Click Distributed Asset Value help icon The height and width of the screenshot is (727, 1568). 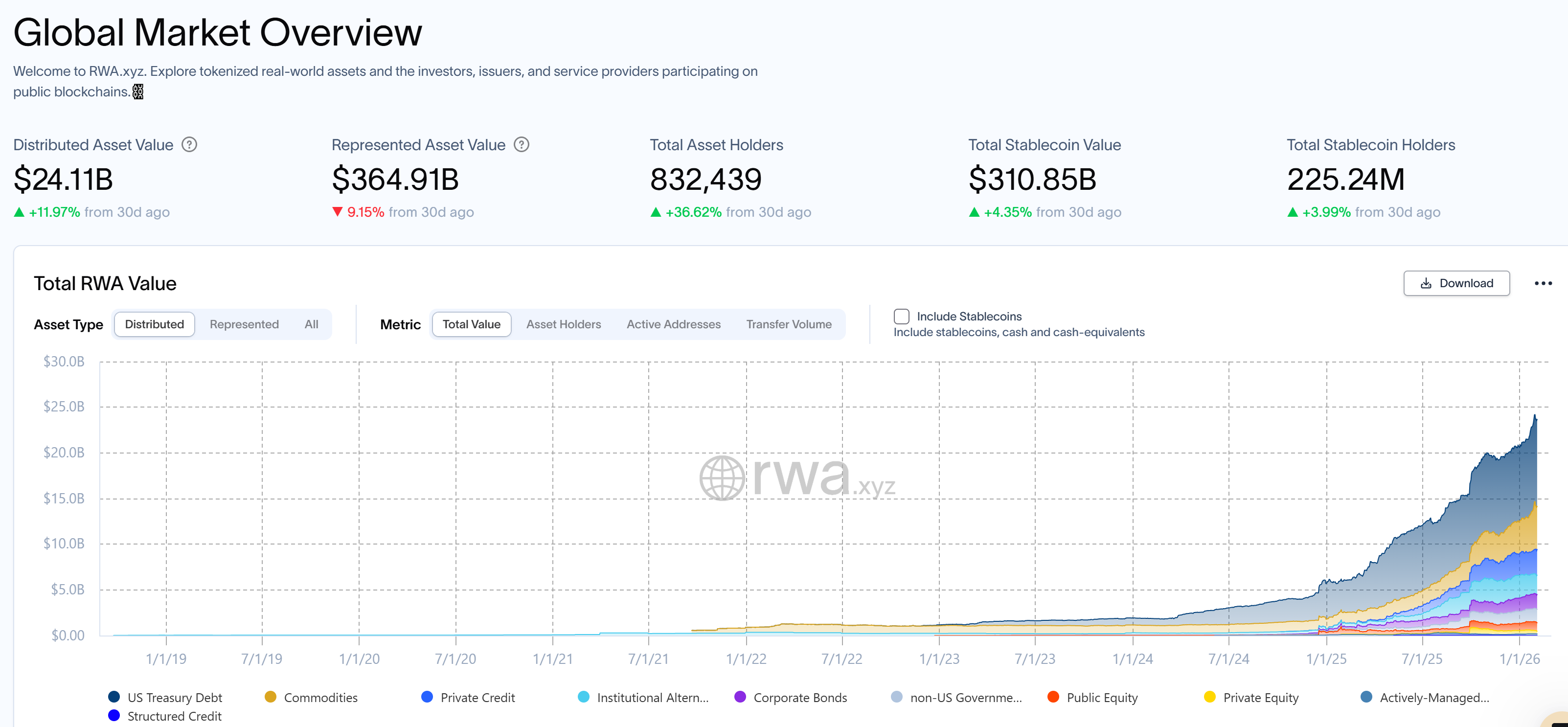pos(189,144)
